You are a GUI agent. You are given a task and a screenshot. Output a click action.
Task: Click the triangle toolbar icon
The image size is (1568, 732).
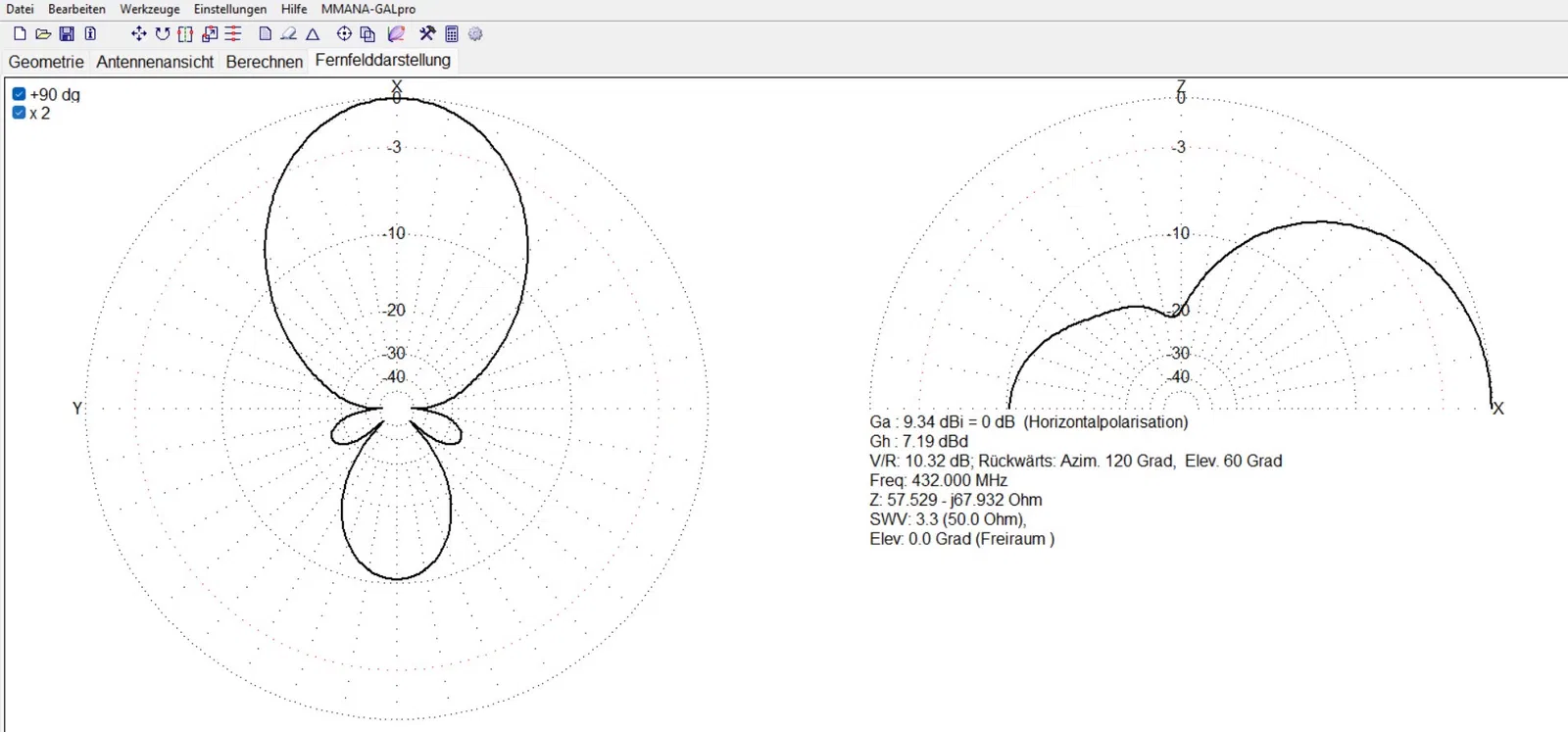tap(313, 33)
